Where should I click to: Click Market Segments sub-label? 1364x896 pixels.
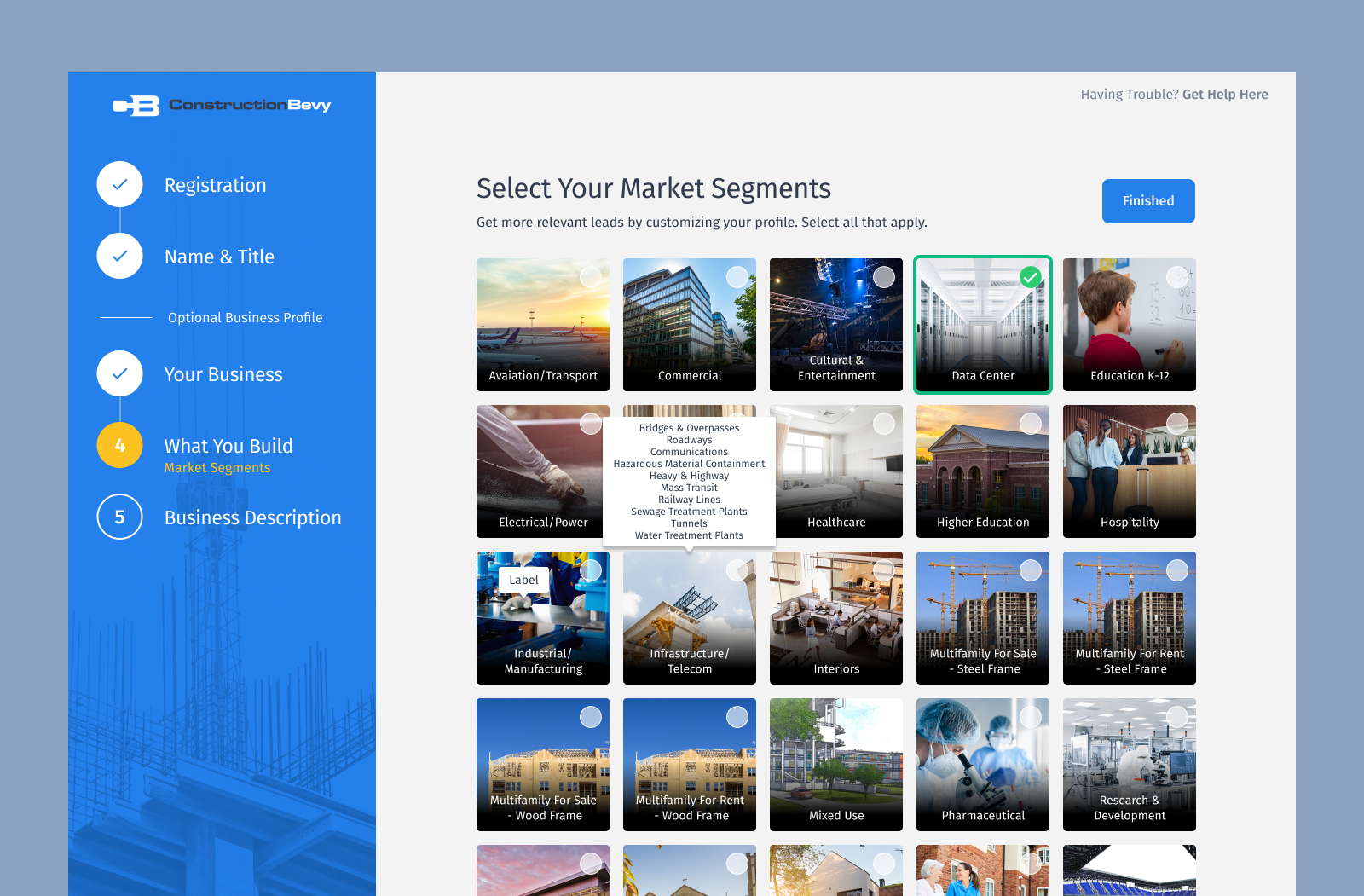tap(217, 468)
